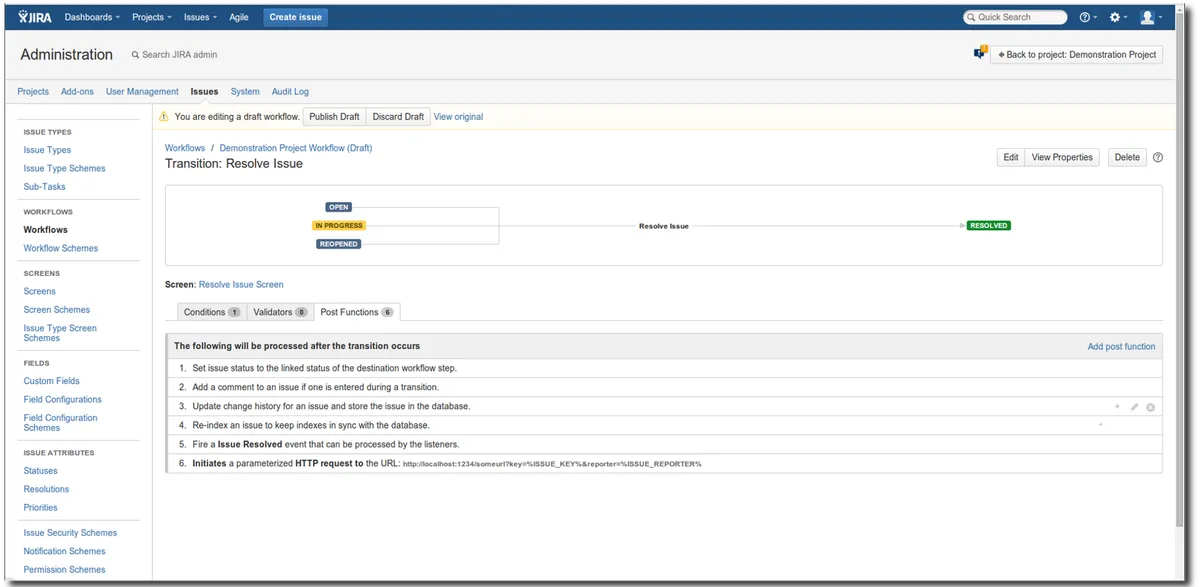
Task: Switch to the Conditions tab
Action: (x=212, y=312)
